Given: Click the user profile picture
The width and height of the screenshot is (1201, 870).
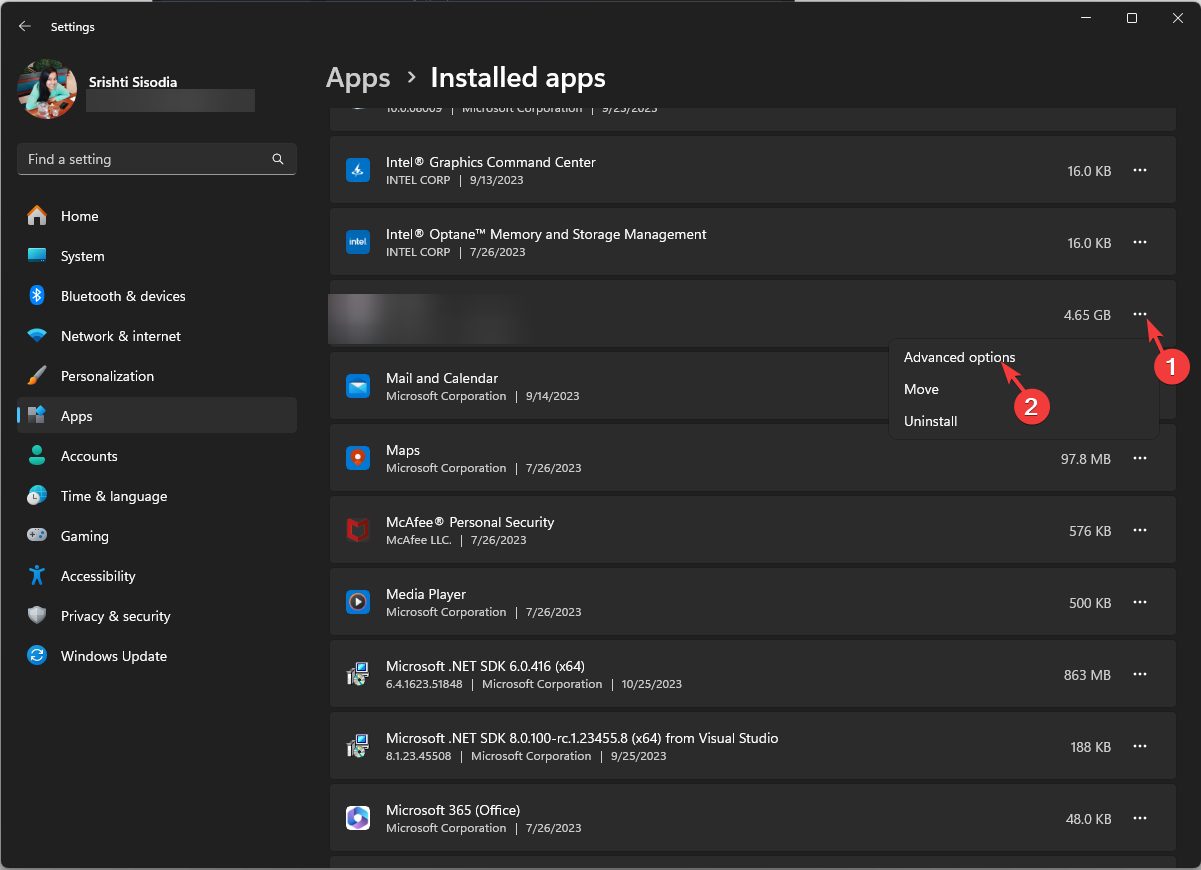Looking at the screenshot, I should pos(47,90).
